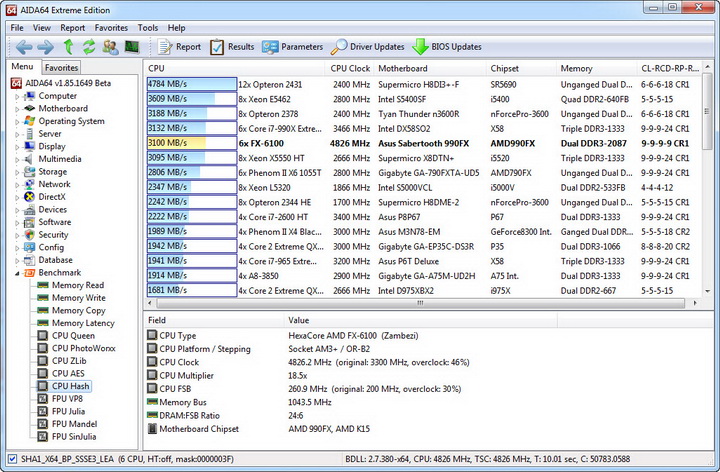Open the Help menu
720x472 pixels.
click(x=176, y=28)
